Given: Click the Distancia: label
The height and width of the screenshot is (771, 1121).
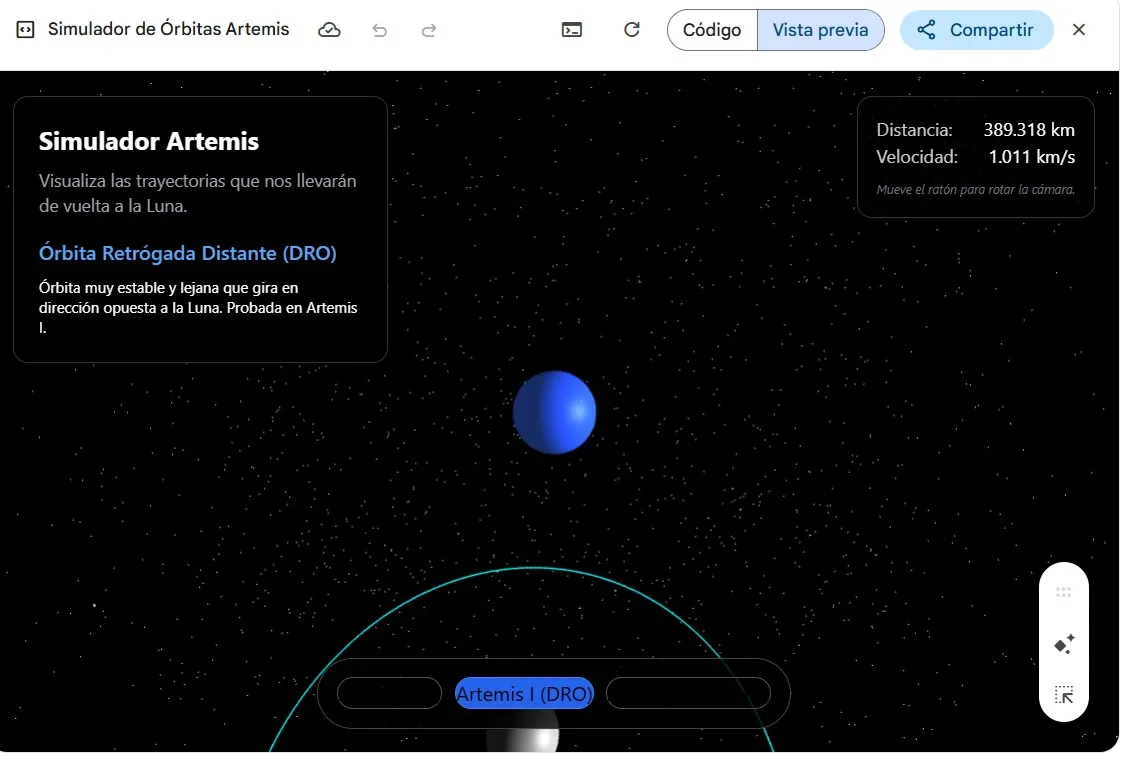Looking at the screenshot, I should pos(914,130).
